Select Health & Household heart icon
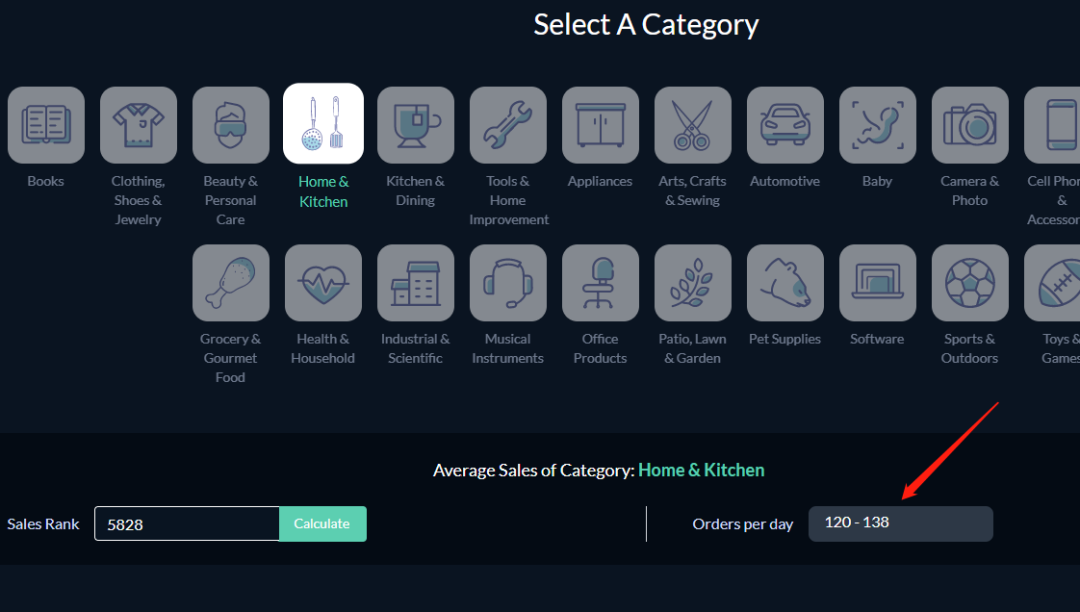This screenshot has width=1080, height=612. 323,282
